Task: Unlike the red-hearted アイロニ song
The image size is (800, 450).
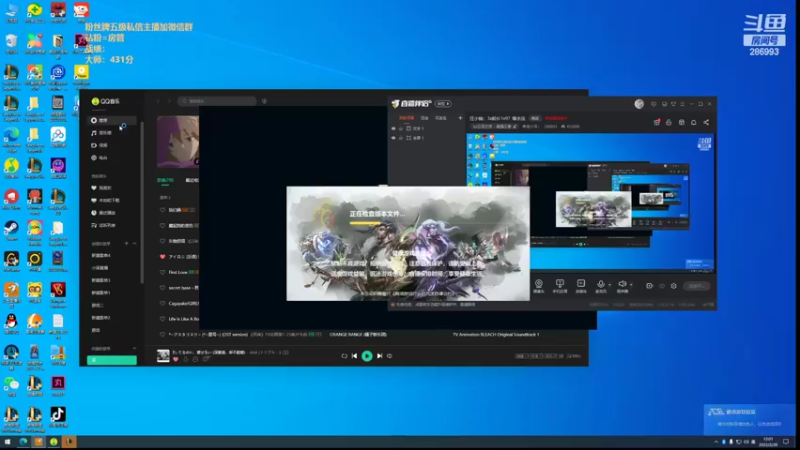Action: pos(162,257)
